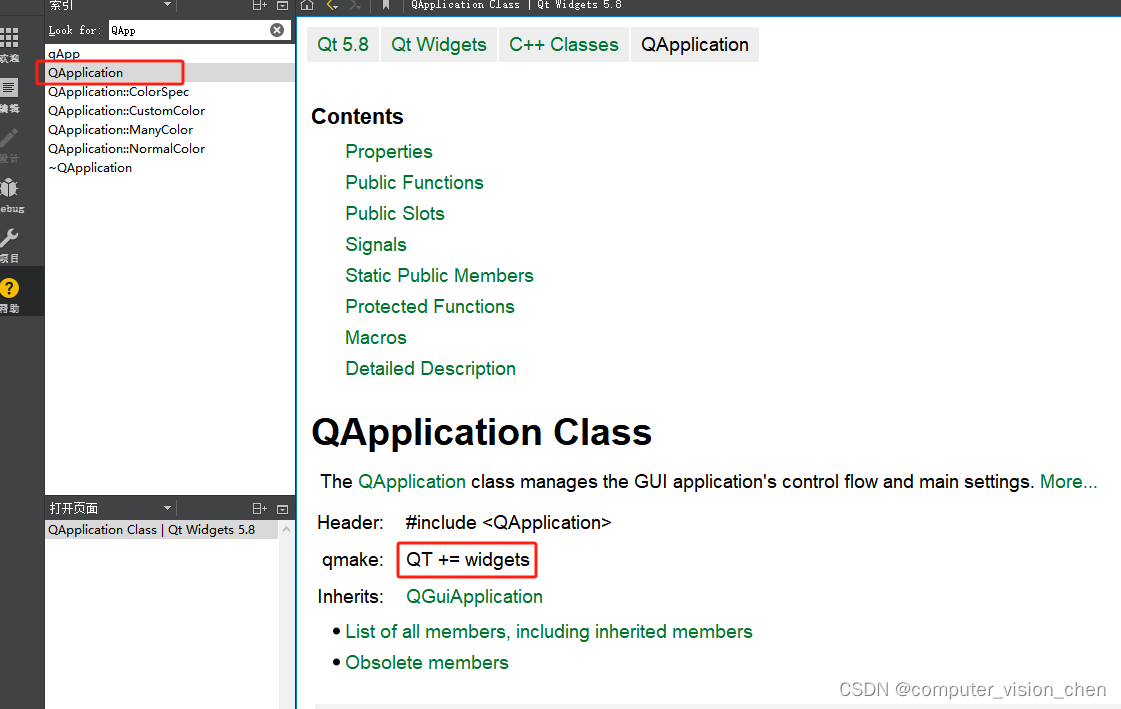
Task: Split the index panel
Action: 260,5
